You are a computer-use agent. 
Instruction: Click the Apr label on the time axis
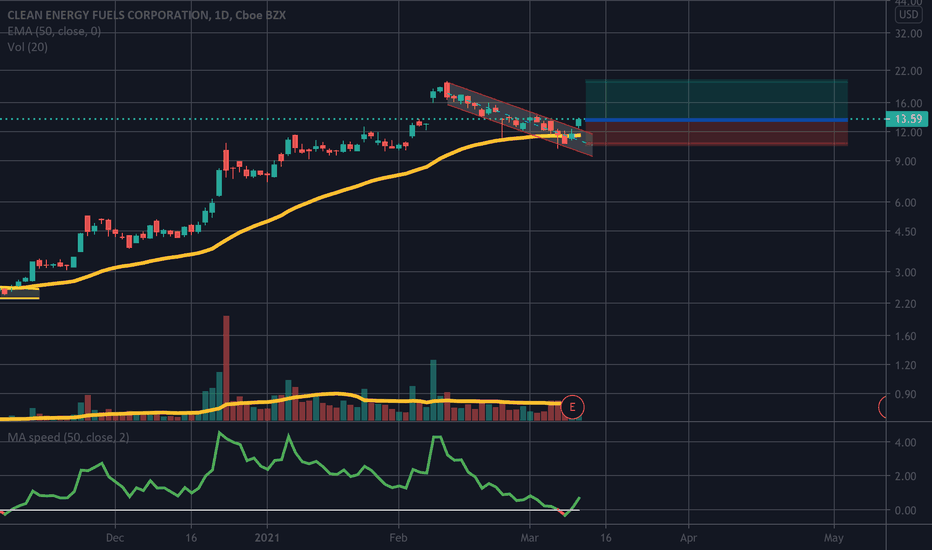(688, 538)
